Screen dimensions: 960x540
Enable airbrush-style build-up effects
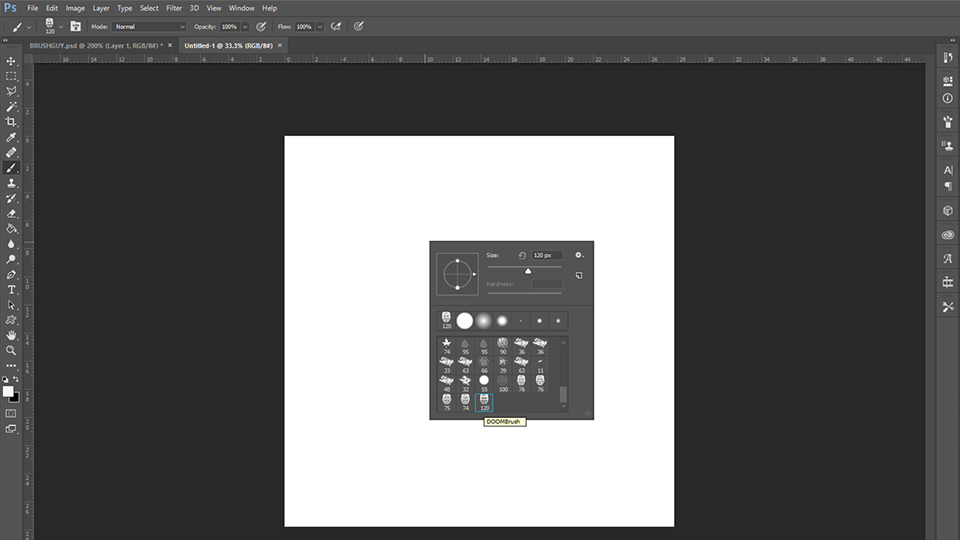click(336, 26)
